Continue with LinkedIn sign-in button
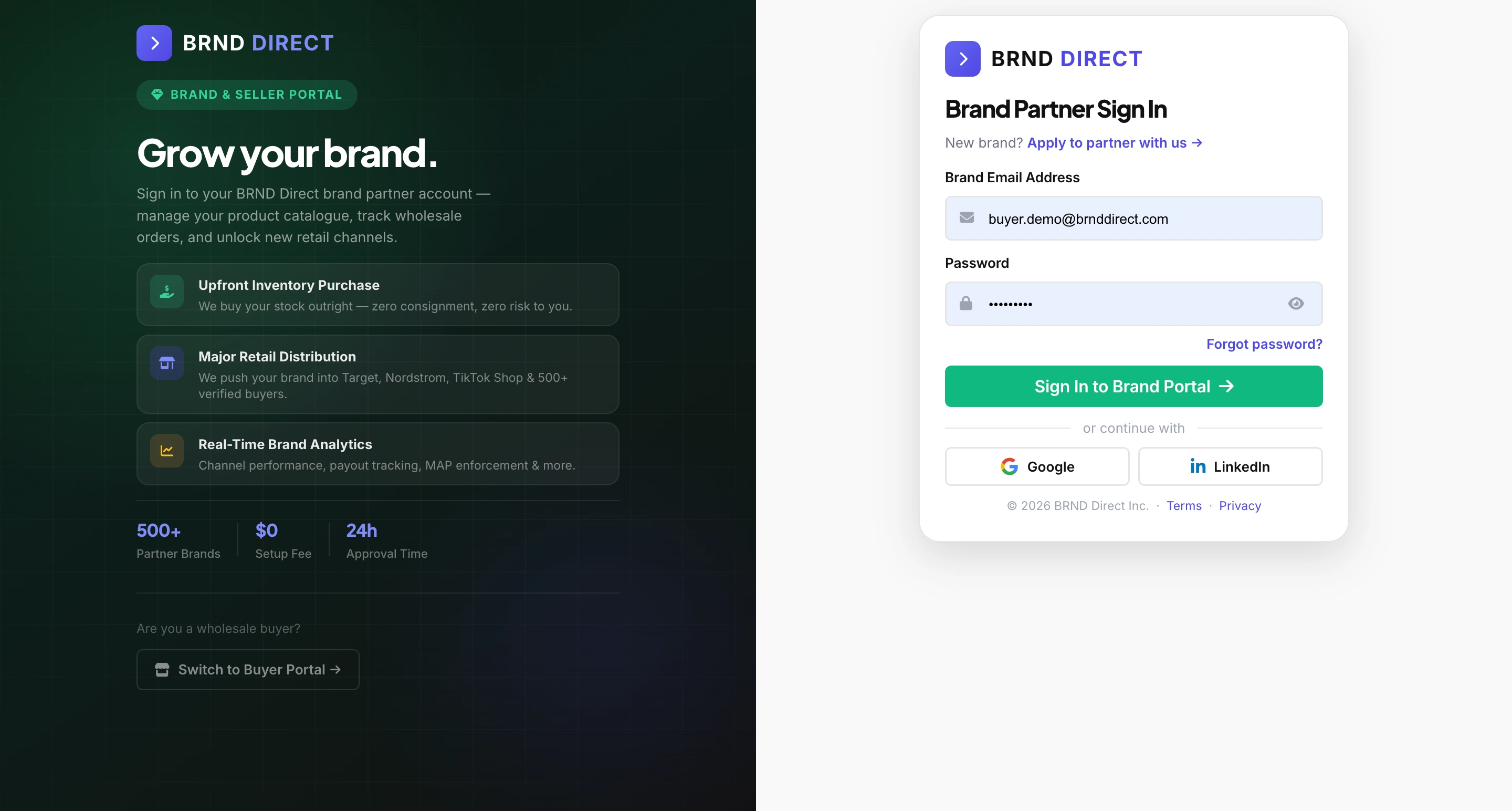The height and width of the screenshot is (811, 1512). 1230,467
